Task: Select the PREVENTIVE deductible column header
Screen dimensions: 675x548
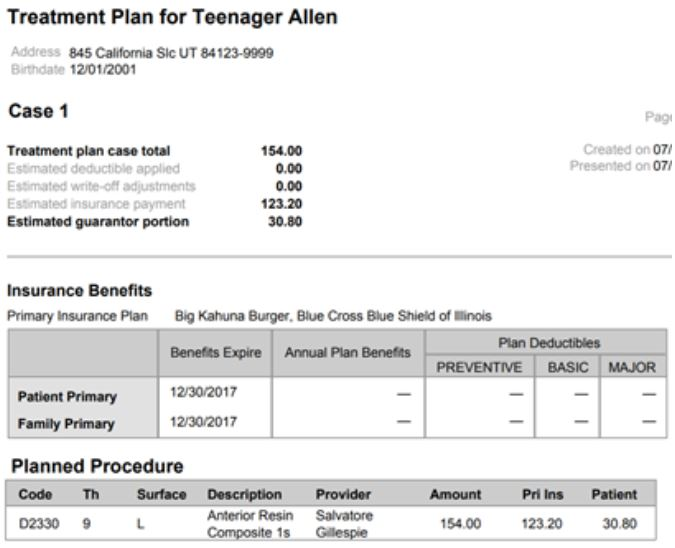Action: click(479, 367)
